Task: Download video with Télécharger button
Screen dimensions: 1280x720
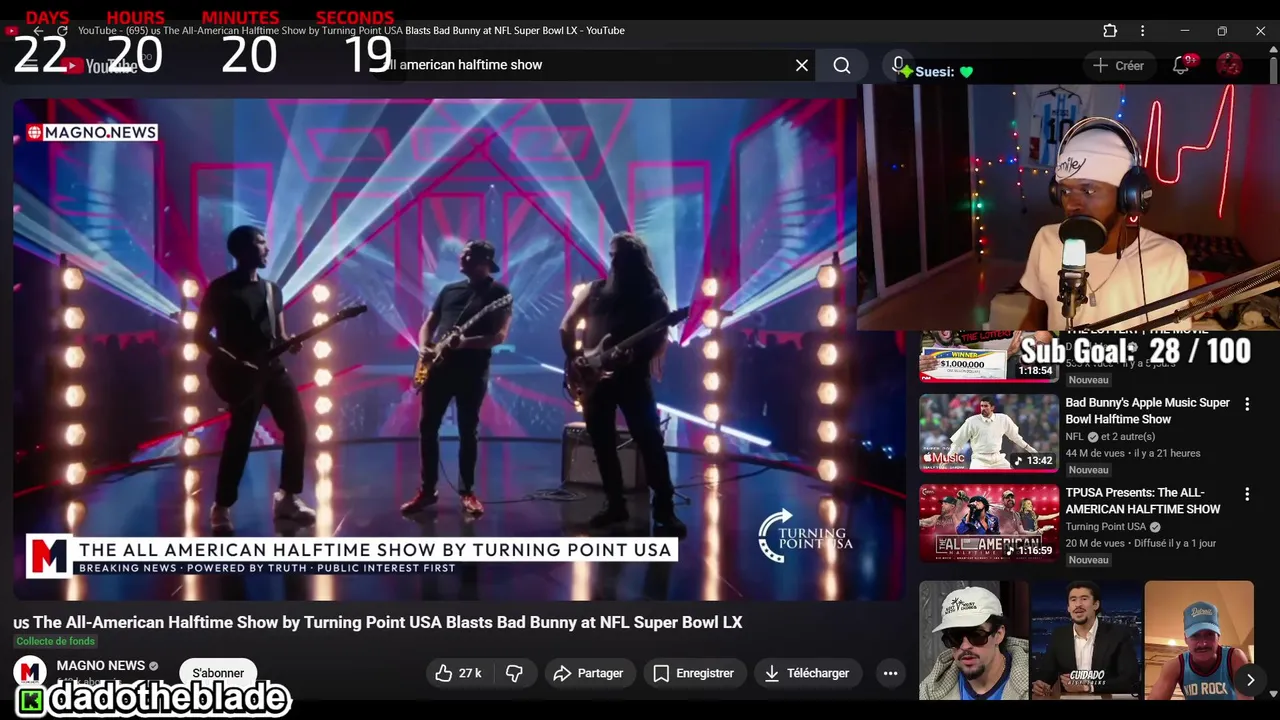Action: click(x=806, y=674)
